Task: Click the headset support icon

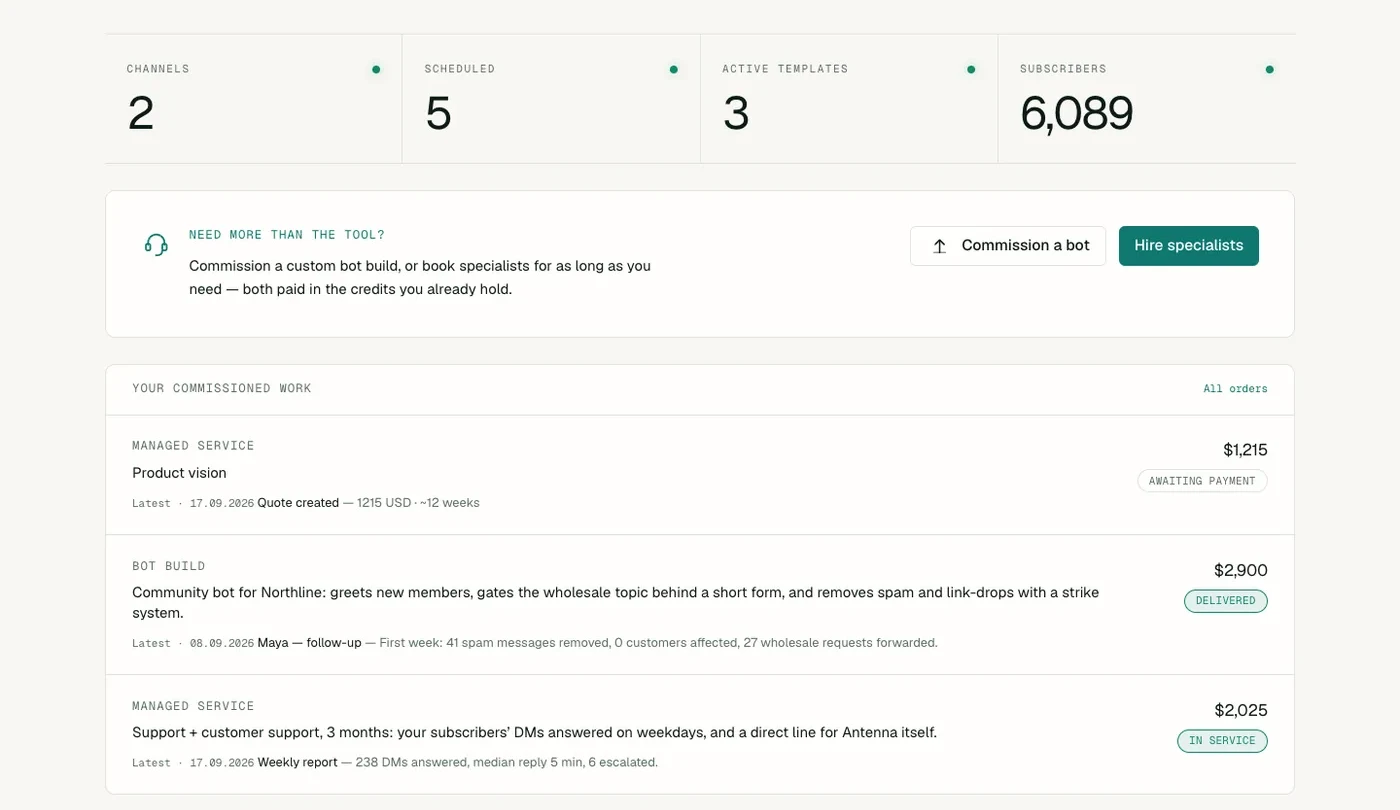Action: [155, 245]
